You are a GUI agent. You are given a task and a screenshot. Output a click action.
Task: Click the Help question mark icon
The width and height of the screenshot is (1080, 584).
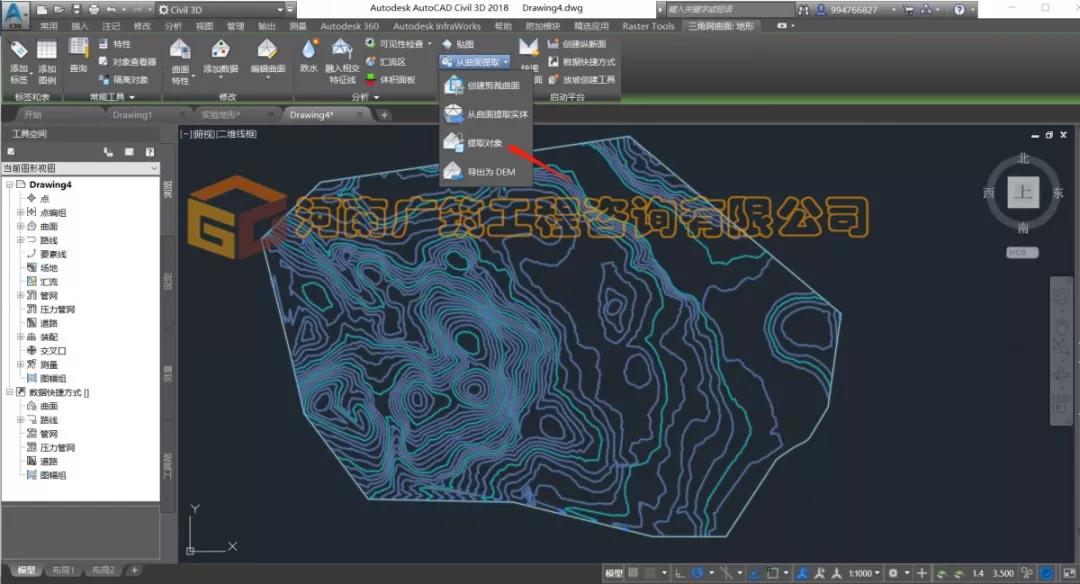tap(959, 10)
